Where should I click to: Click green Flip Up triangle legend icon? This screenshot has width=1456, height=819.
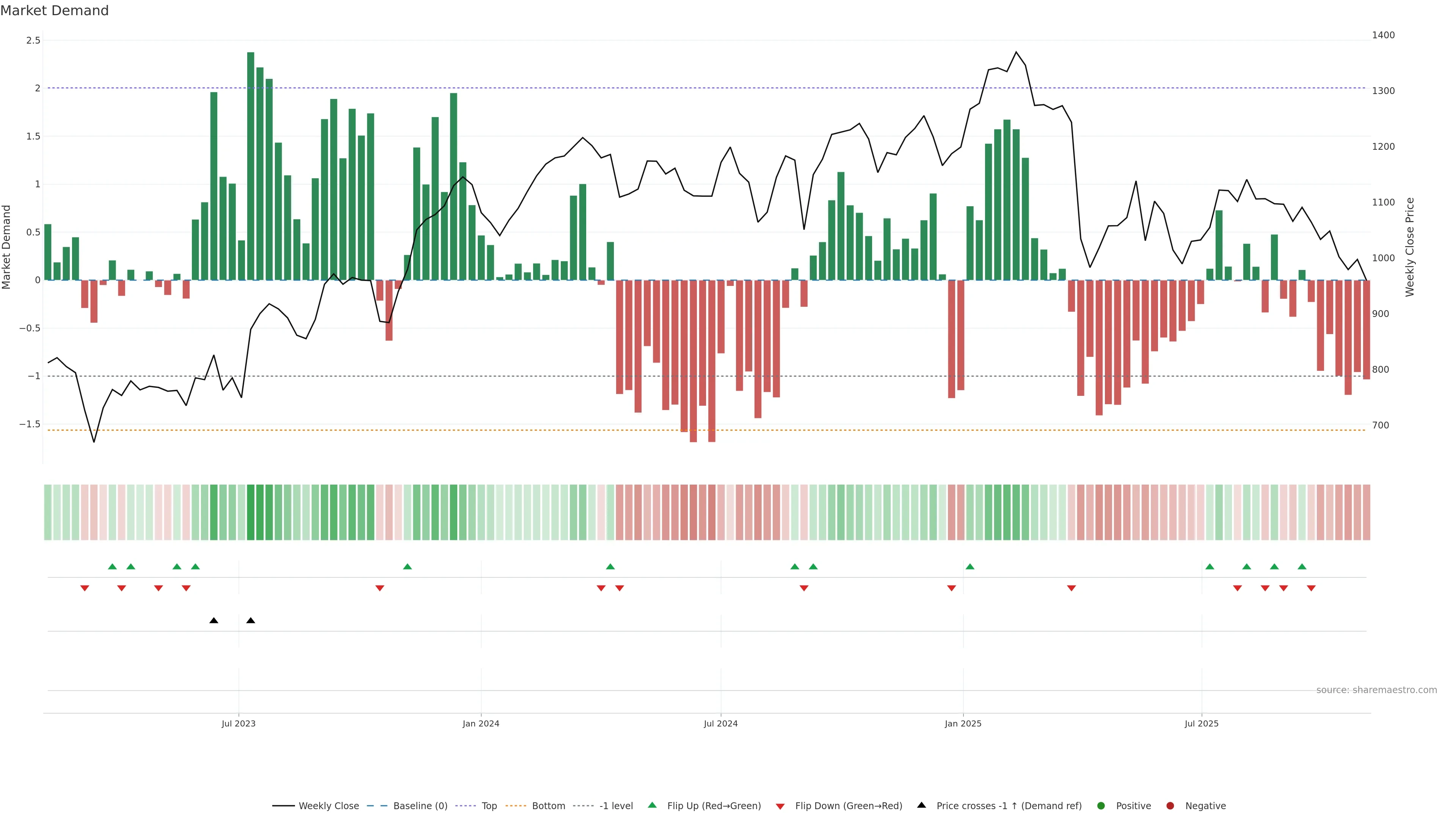pos(652,805)
